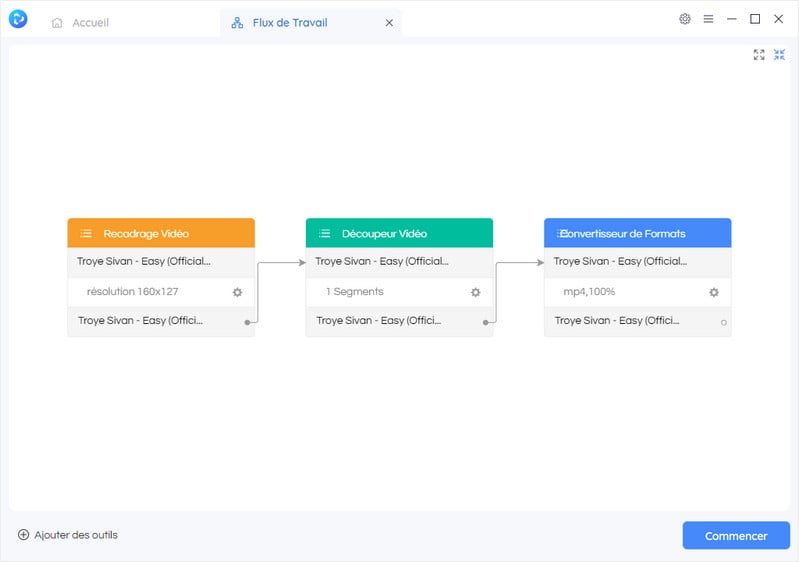Viewport: 799px width, 562px height.
Task: Click 1 Segments text
Action: 355,291
